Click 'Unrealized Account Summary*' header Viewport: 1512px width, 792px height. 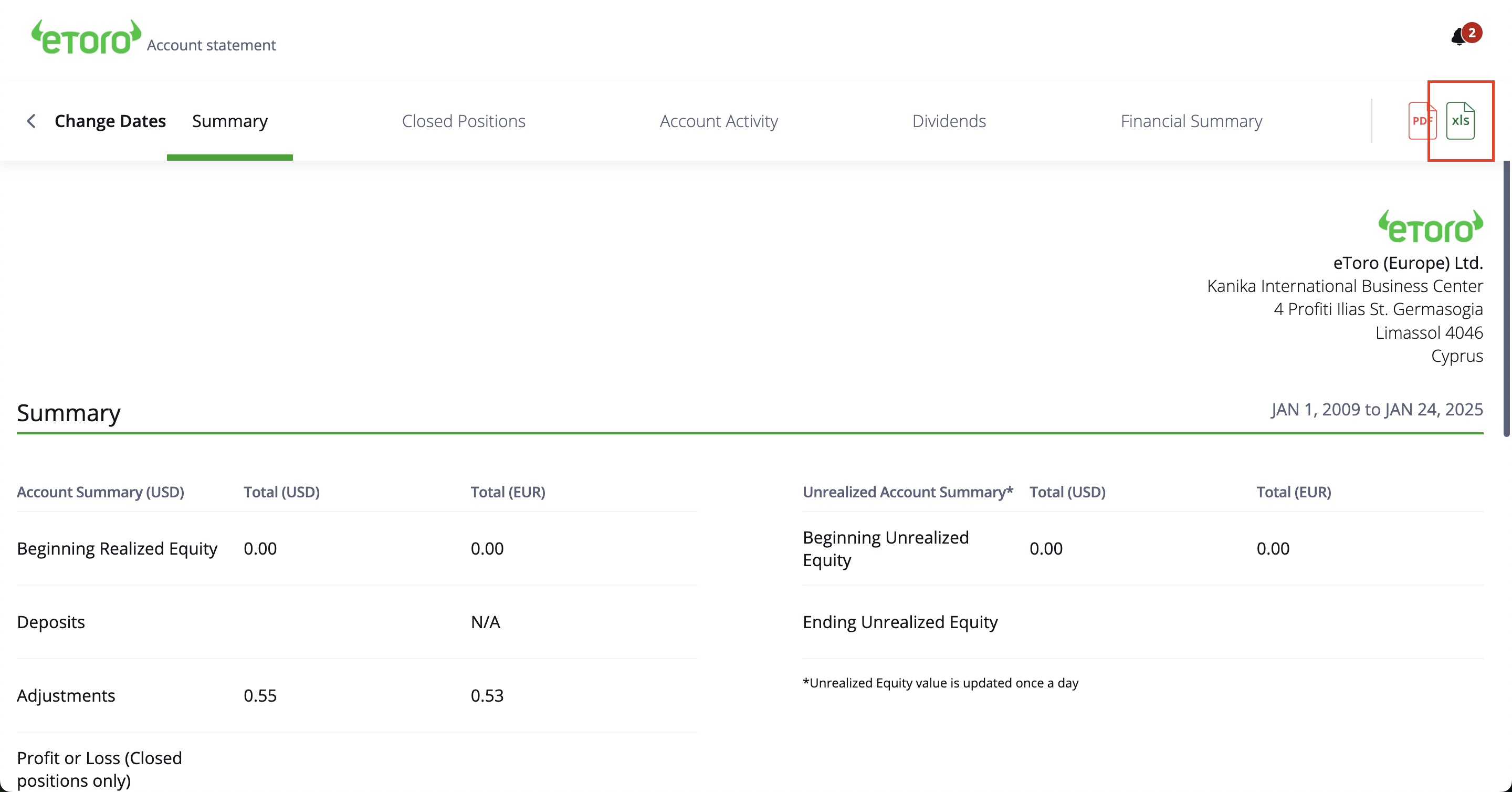pyautogui.click(x=908, y=492)
